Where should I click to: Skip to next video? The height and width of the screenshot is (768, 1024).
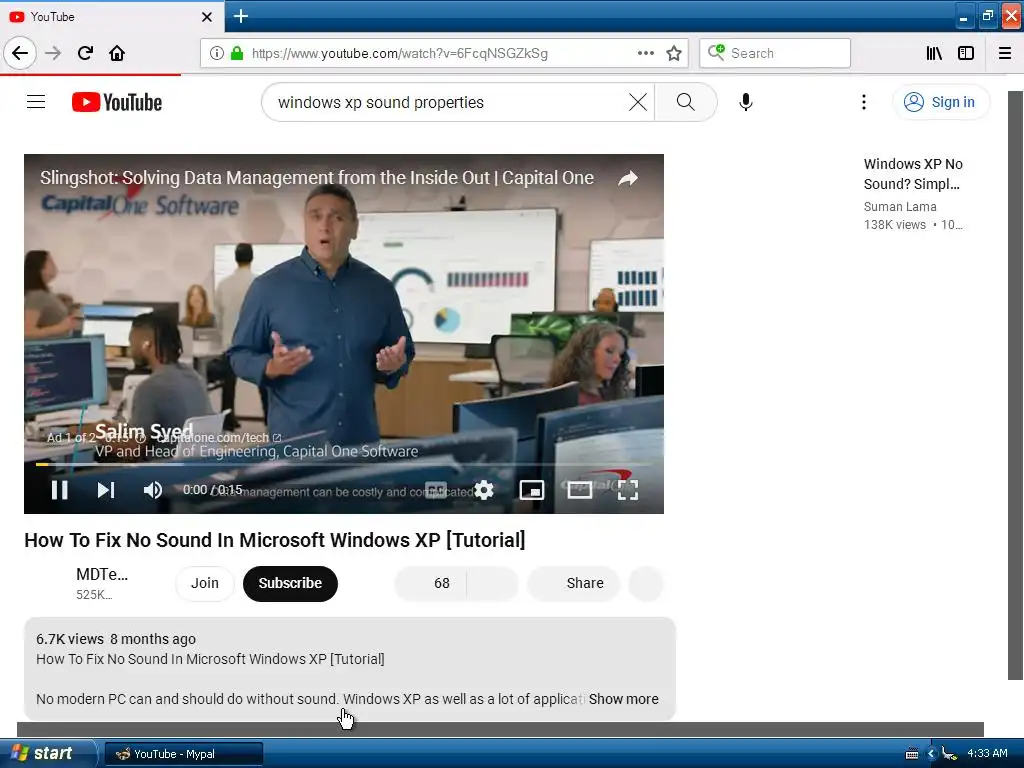pyautogui.click(x=106, y=490)
